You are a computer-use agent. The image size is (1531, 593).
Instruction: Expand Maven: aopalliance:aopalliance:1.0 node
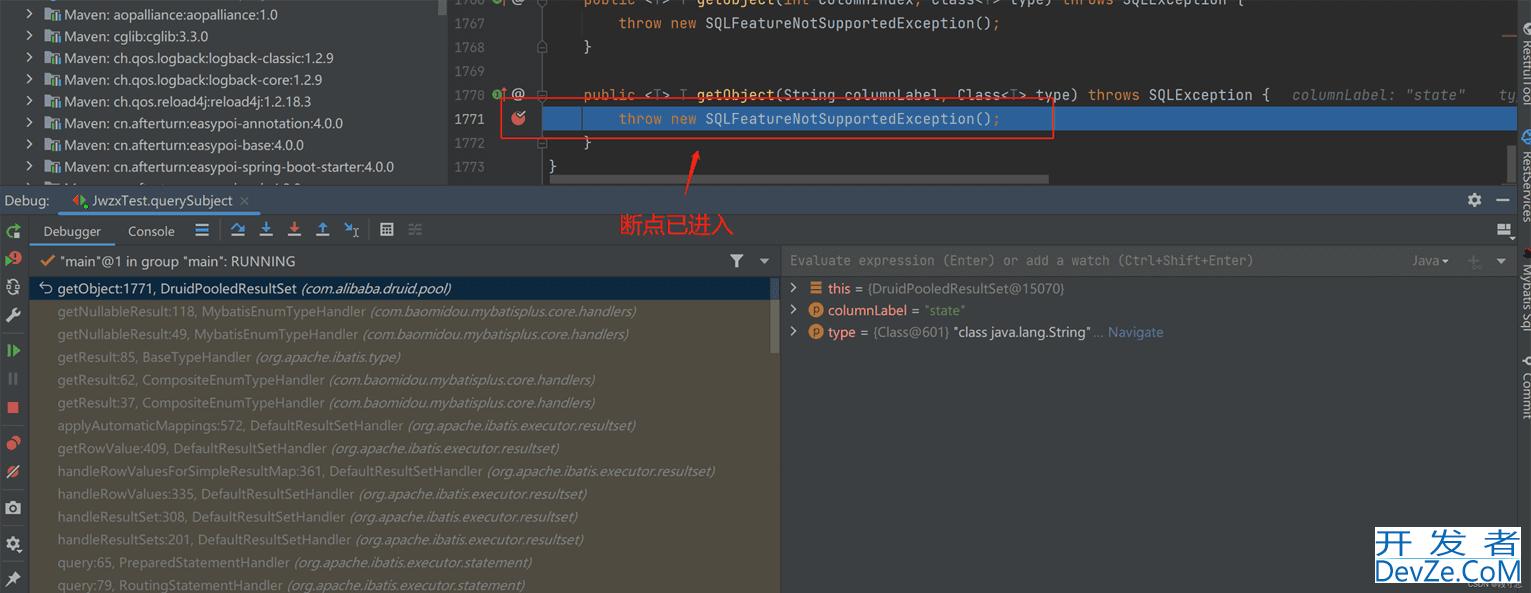point(29,15)
